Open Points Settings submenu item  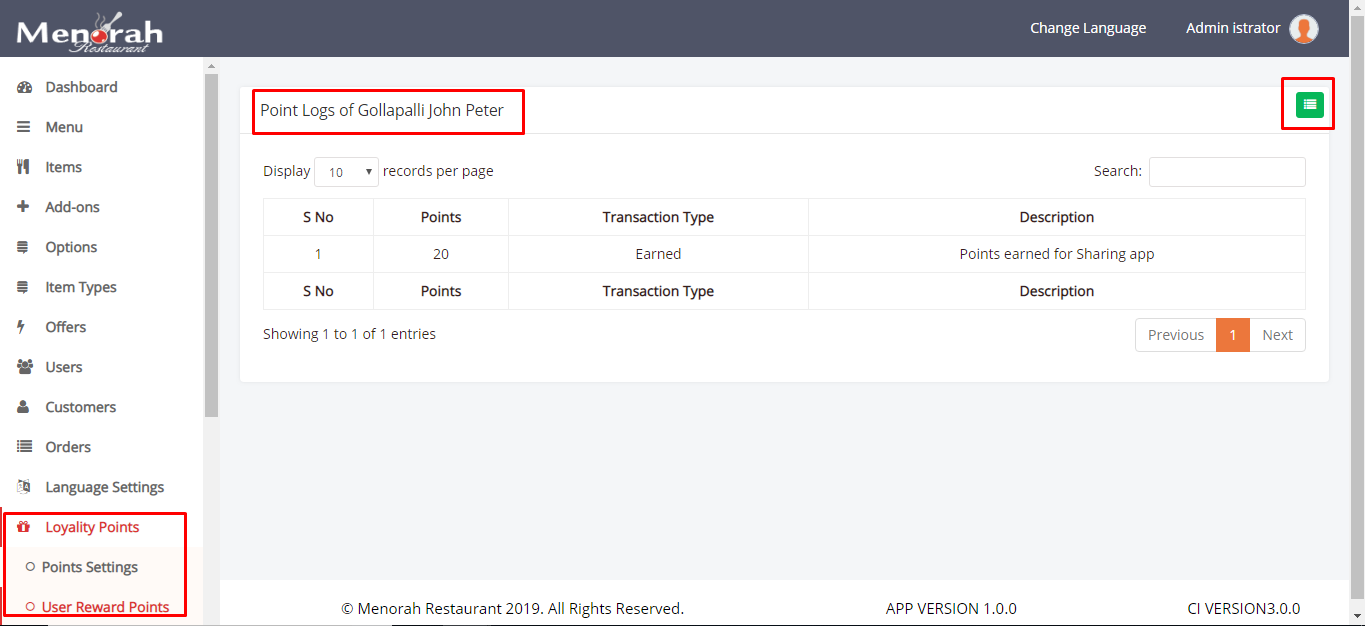[x=90, y=567]
